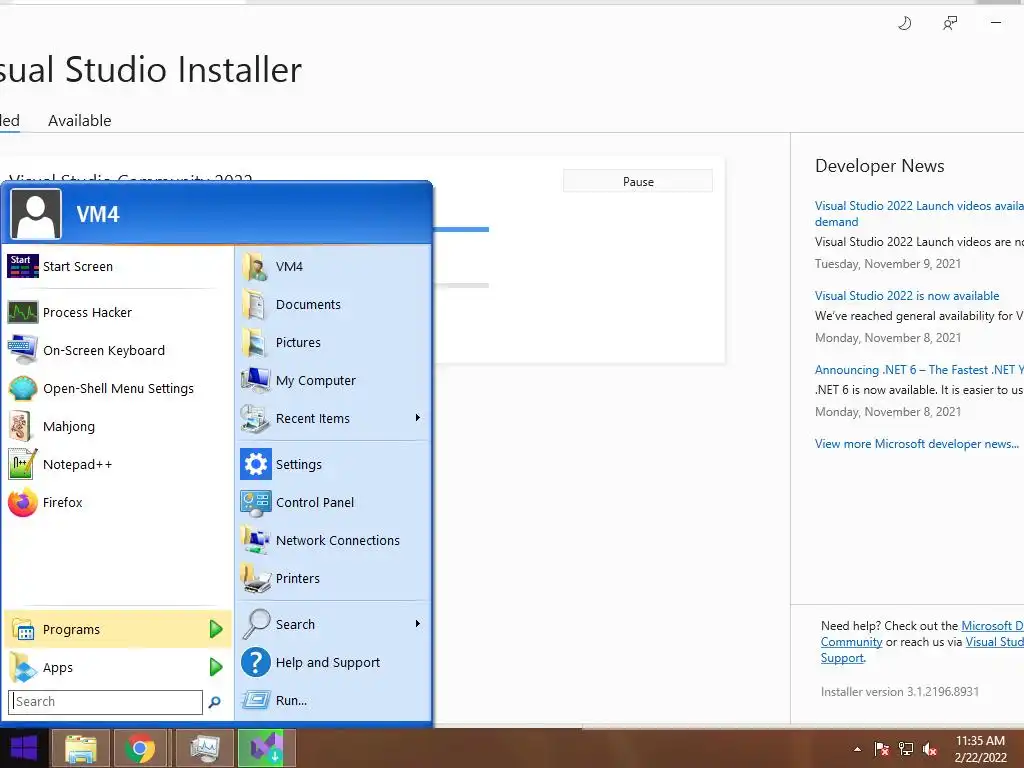Screen dimensions: 1024x768
Task: Open Printers folder
Action: [333, 577]
